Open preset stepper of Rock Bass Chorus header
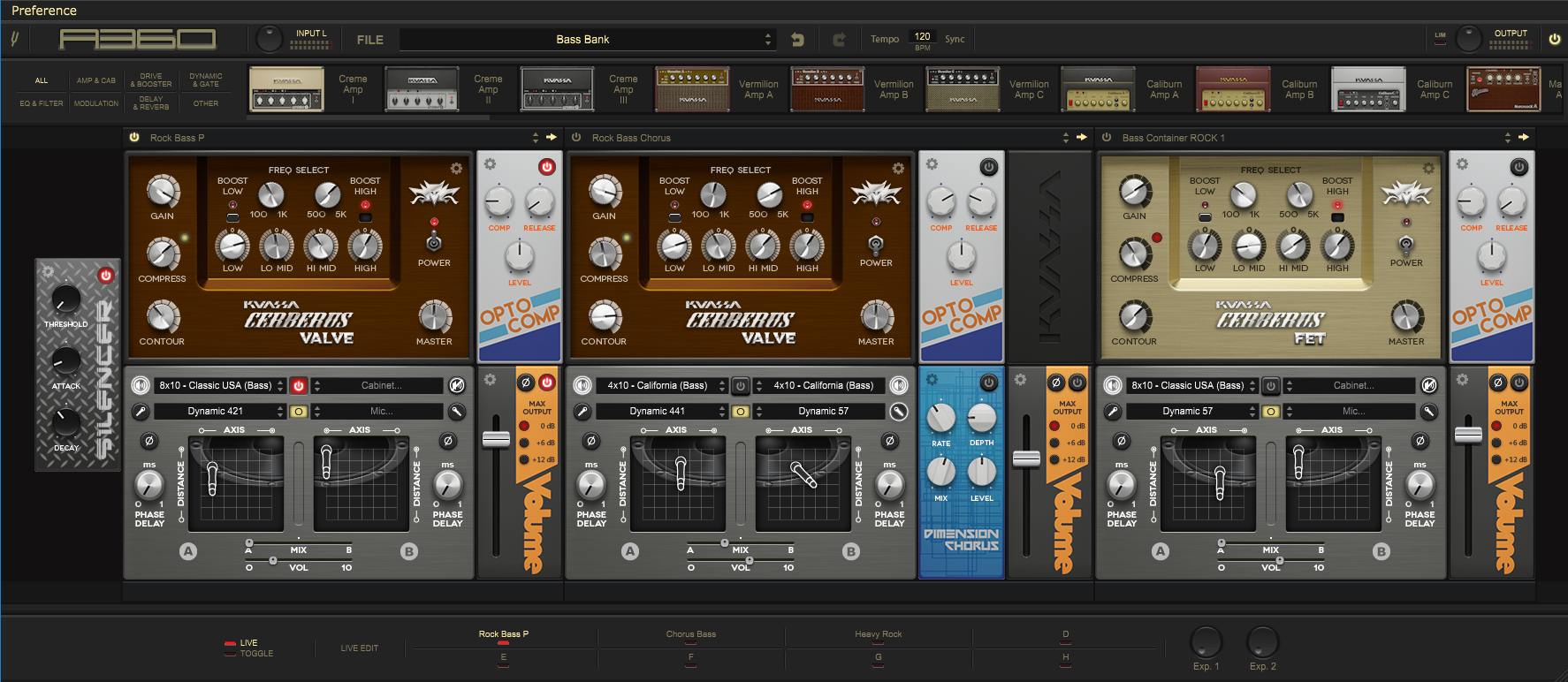 coord(1065,138)
